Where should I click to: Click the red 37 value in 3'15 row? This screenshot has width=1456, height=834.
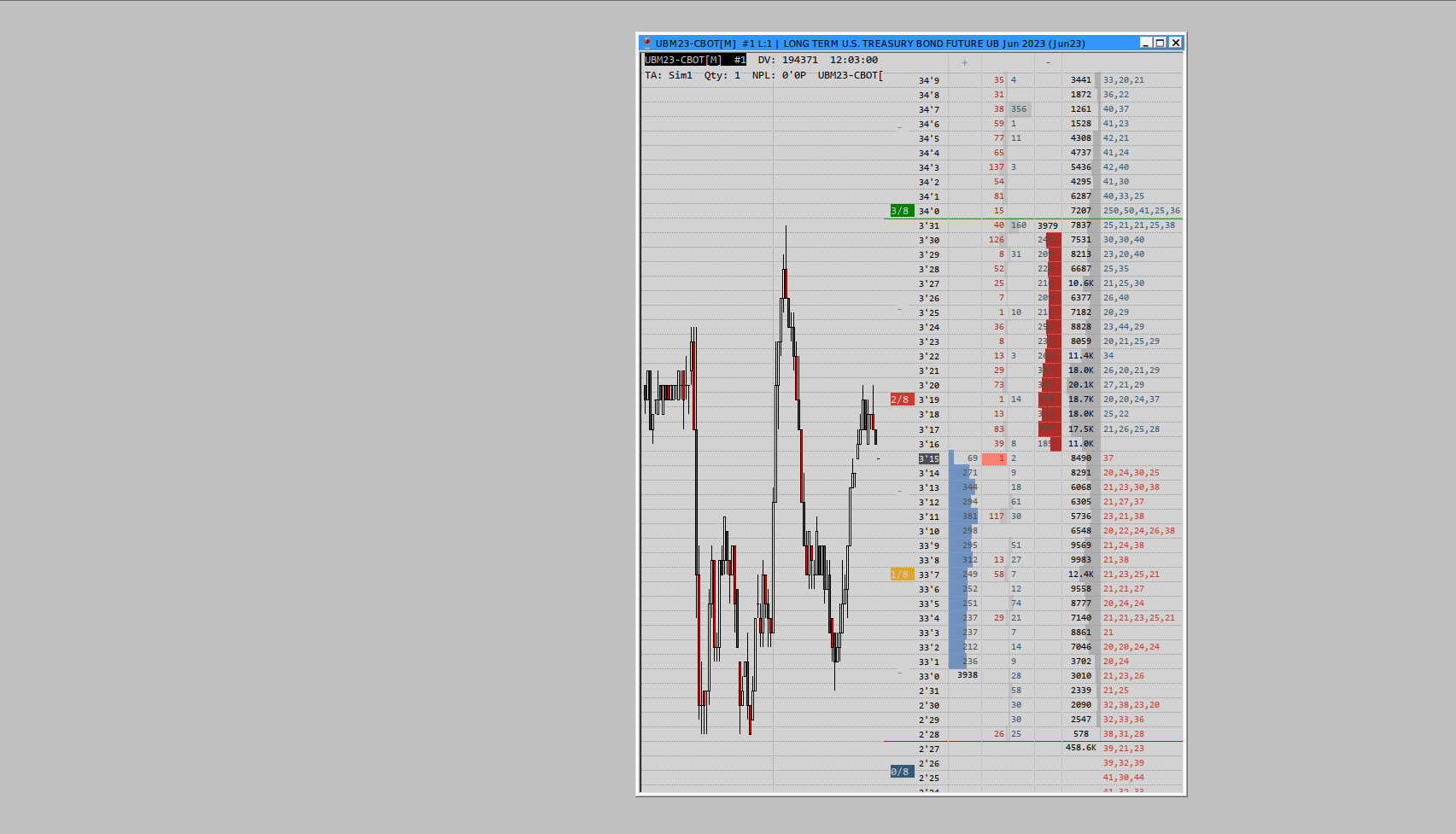coord(1108,458)
